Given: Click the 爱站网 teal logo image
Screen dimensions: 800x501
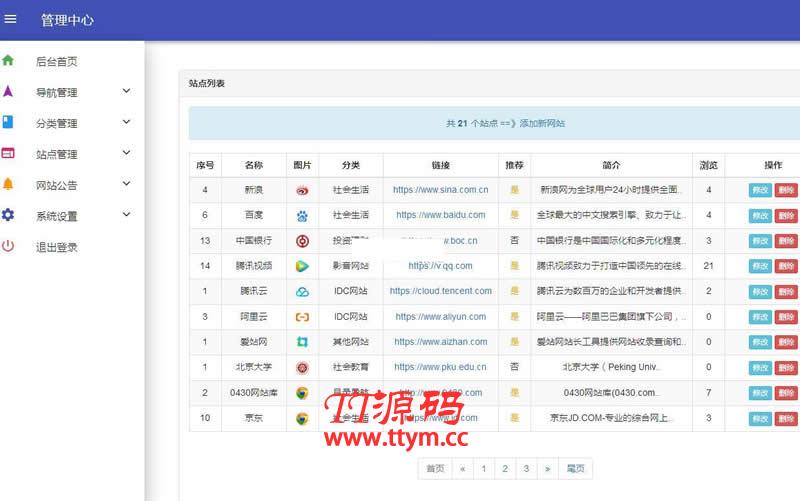Looking at the screenshot, I should [x=302, y=342].
